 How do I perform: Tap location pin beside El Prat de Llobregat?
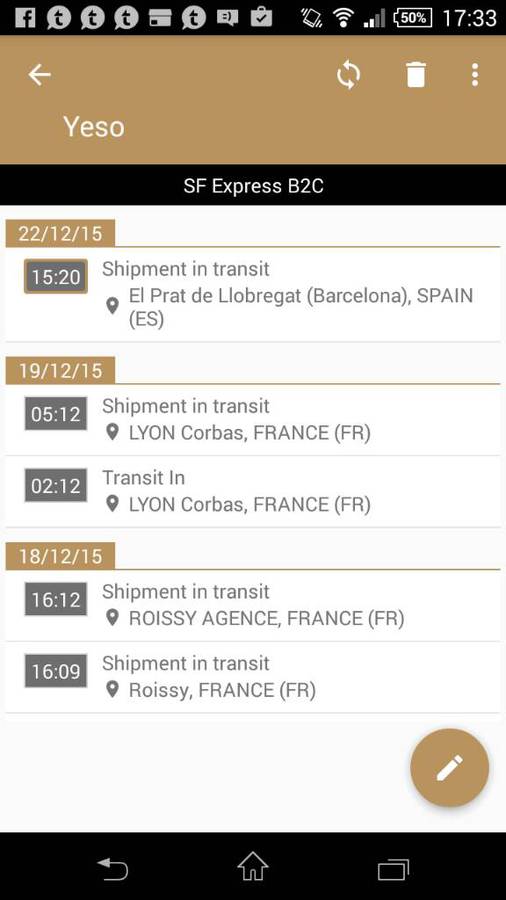coord(112,306)
